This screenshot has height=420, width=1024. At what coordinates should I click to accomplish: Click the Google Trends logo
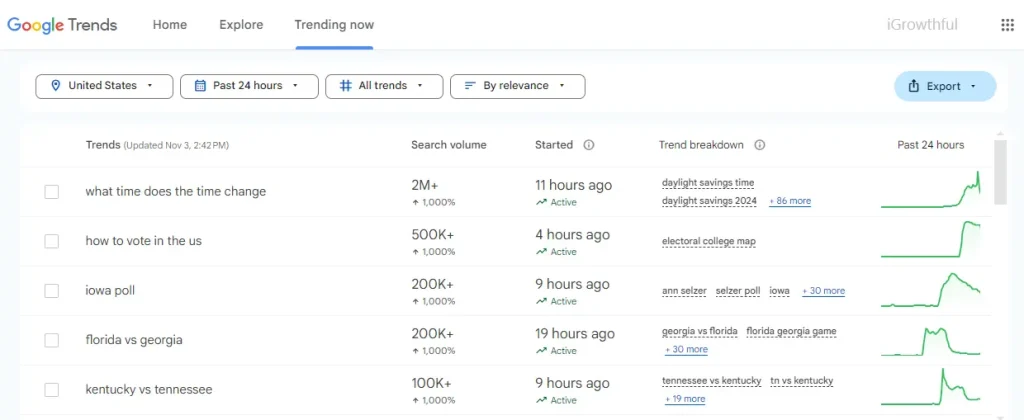click(x=62, y=25)
